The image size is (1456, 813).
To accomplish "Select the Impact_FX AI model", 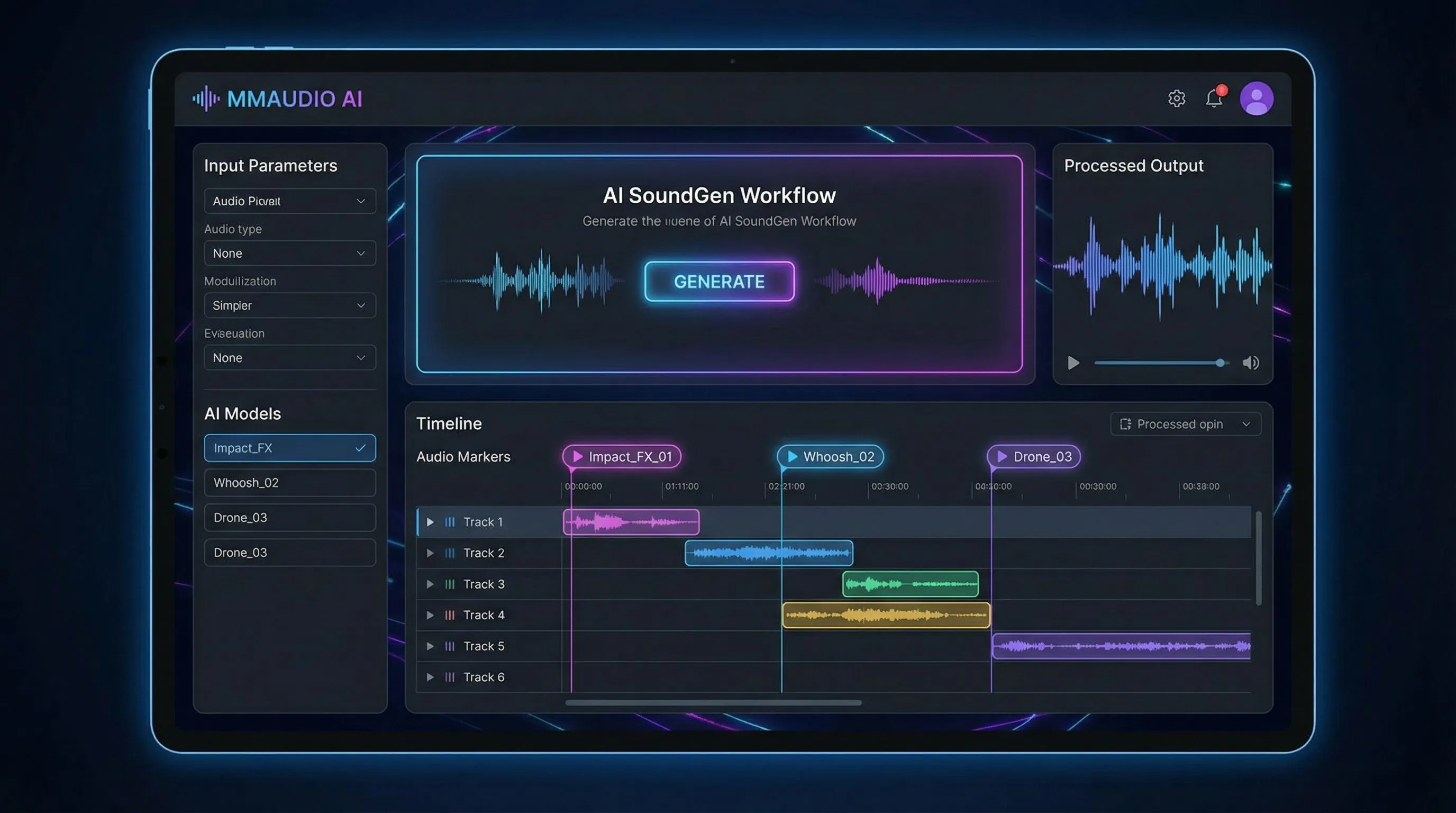I will (x=290, y=448).
